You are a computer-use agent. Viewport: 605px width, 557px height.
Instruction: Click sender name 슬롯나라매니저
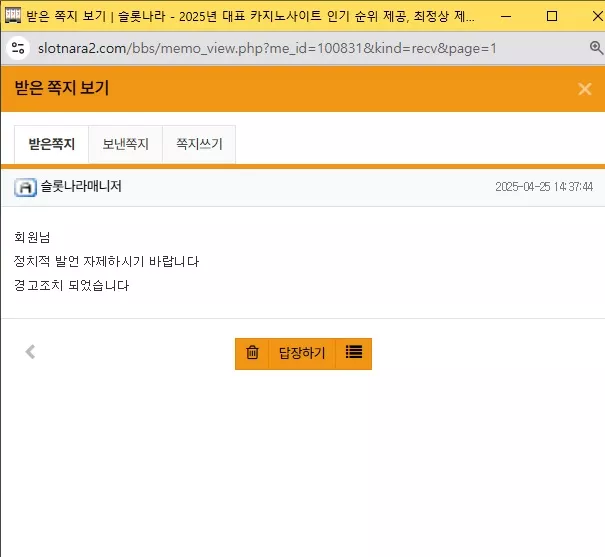81,186
